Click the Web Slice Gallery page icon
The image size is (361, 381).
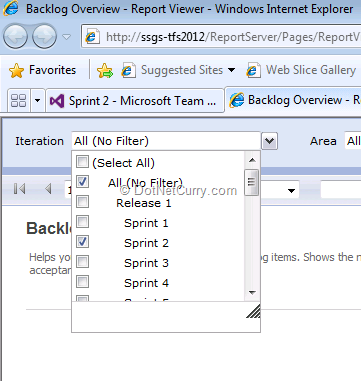(253, 71)
